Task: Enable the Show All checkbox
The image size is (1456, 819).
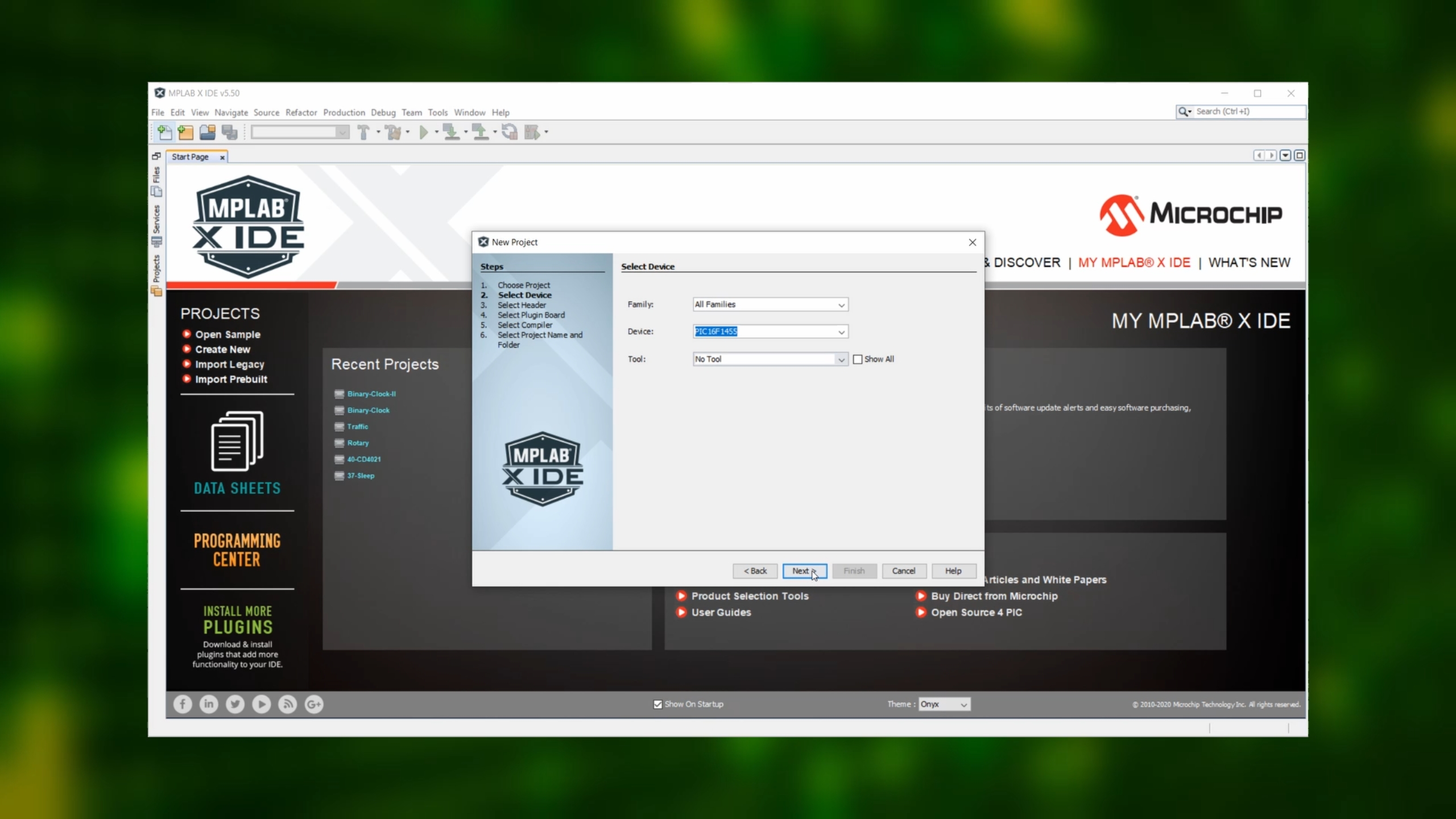Action: (x=858, y=359)
